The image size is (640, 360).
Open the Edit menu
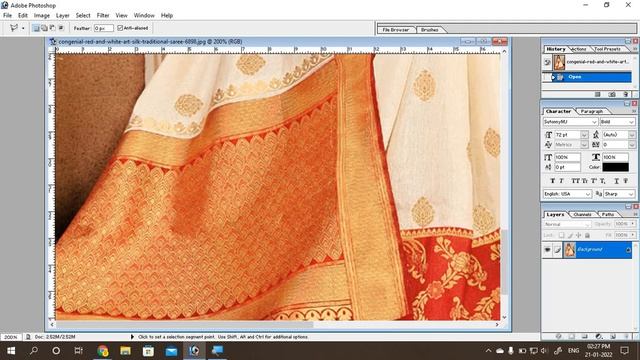tap(23, 15)
